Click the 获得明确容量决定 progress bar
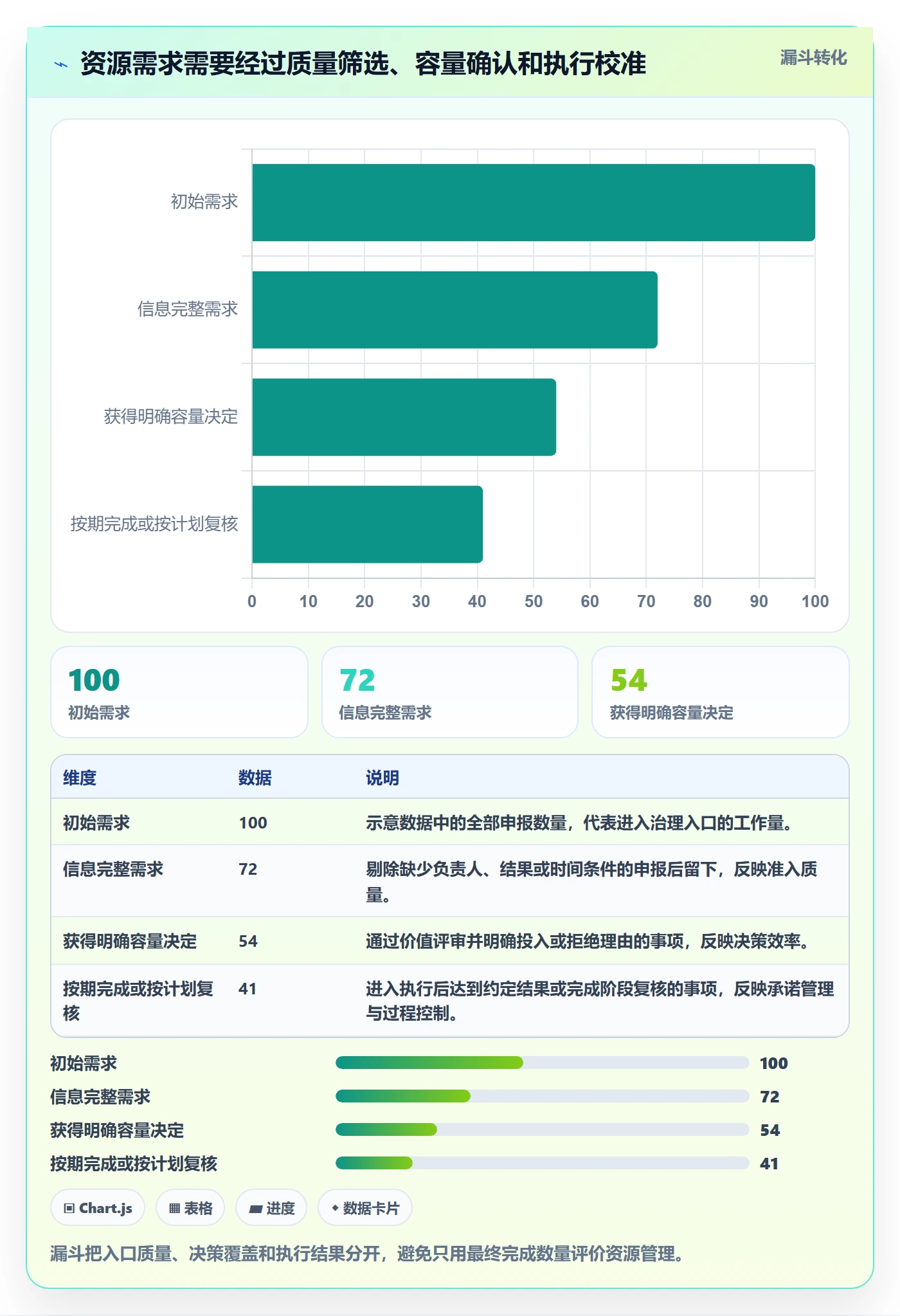Viewport: 900px width, 1316px height. click(542, 1129)
